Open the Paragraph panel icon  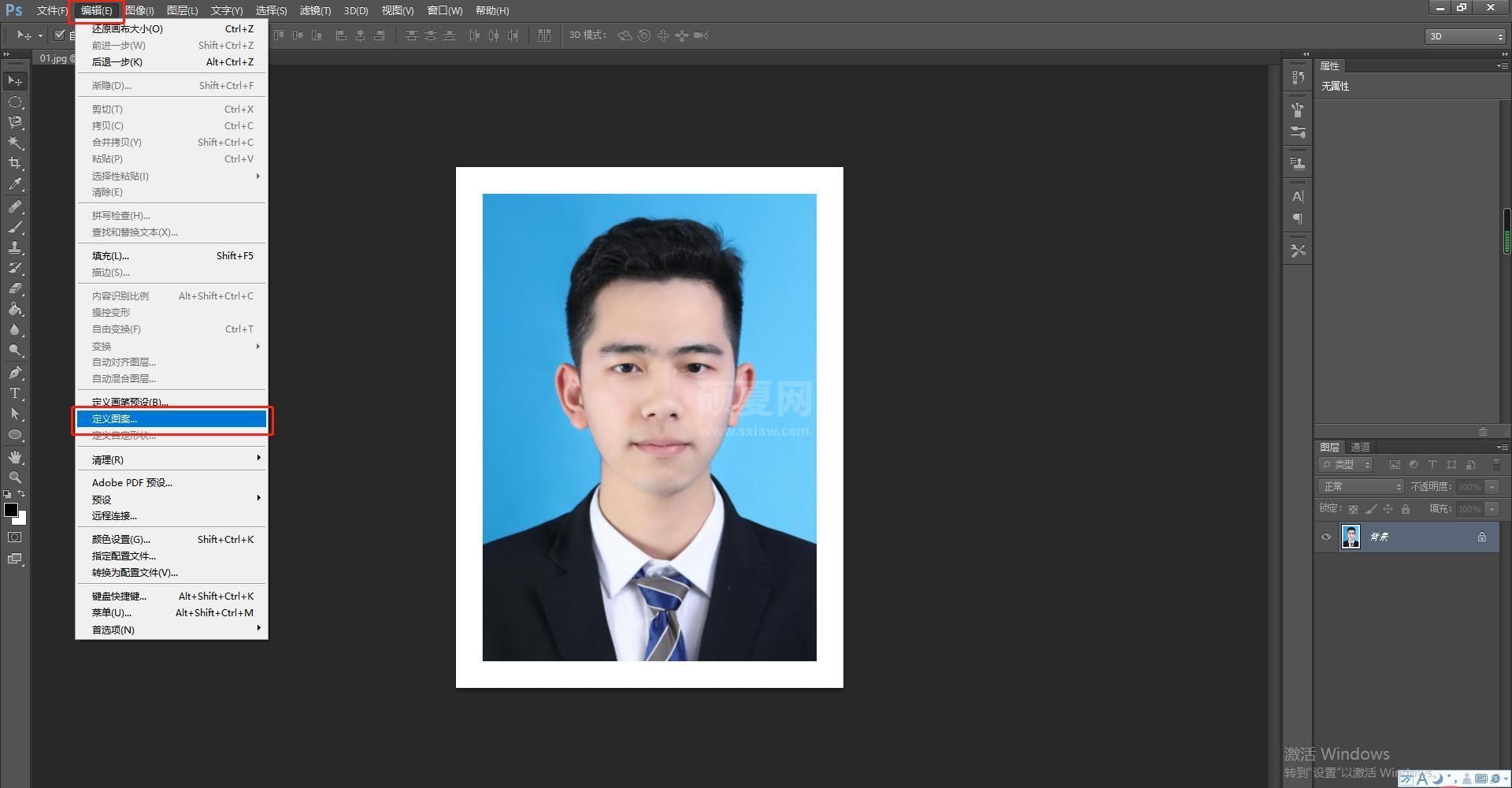pyautogui.click(x=1298, y=218)
